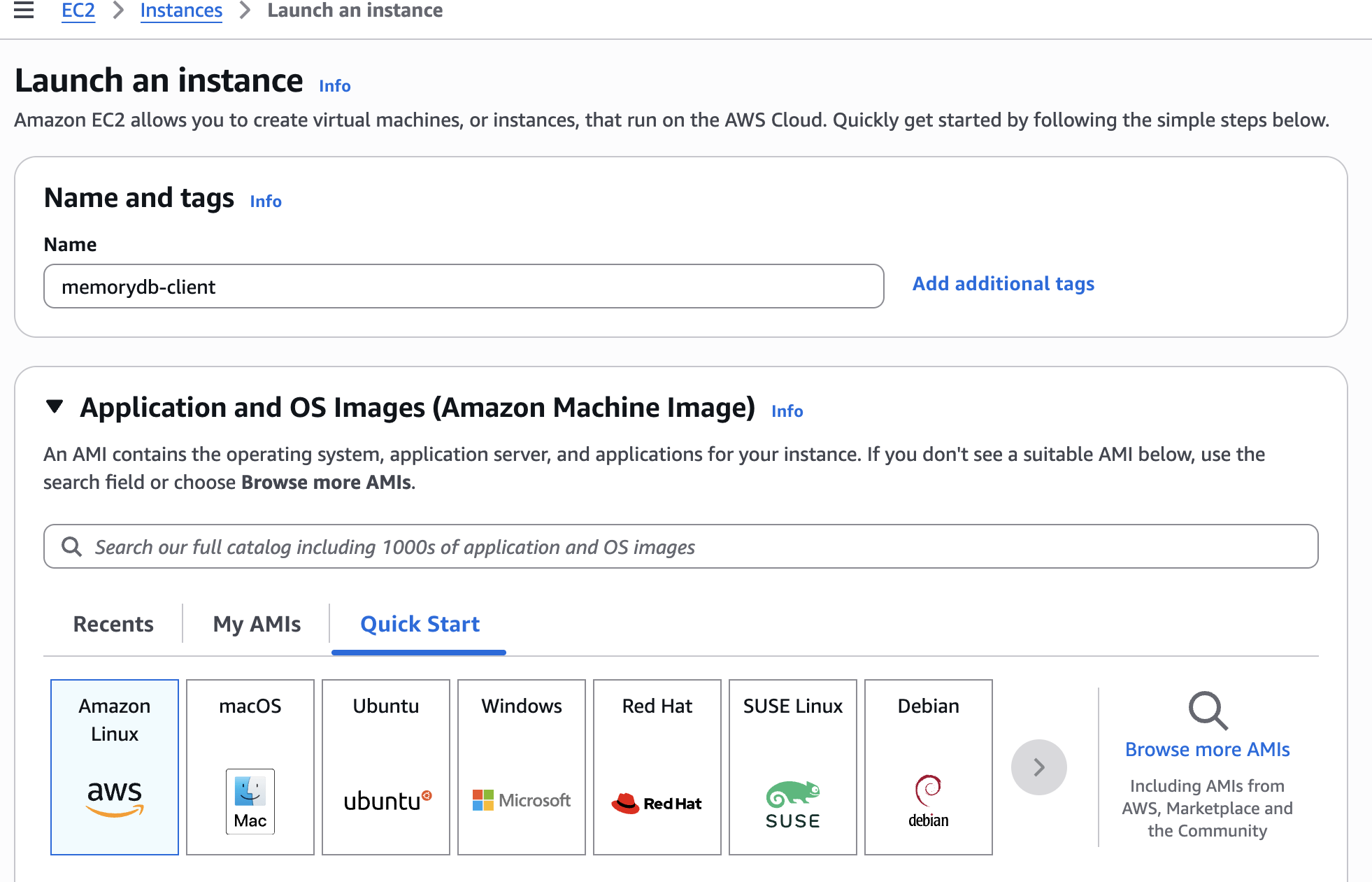This screenshot has height=882, width=1372.
Task: Choose the Red Hat AMI tile
Action: [657, 767]
